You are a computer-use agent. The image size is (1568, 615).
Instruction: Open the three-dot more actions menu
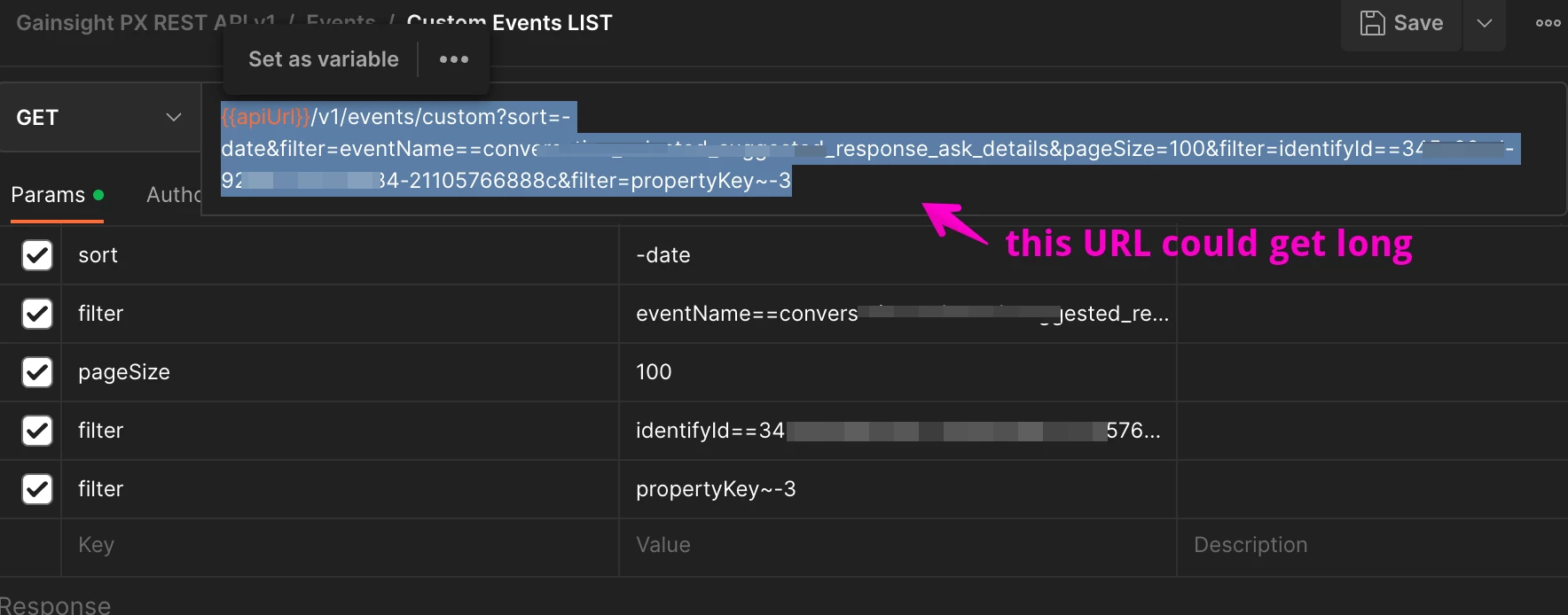(x=1548, y=23)
